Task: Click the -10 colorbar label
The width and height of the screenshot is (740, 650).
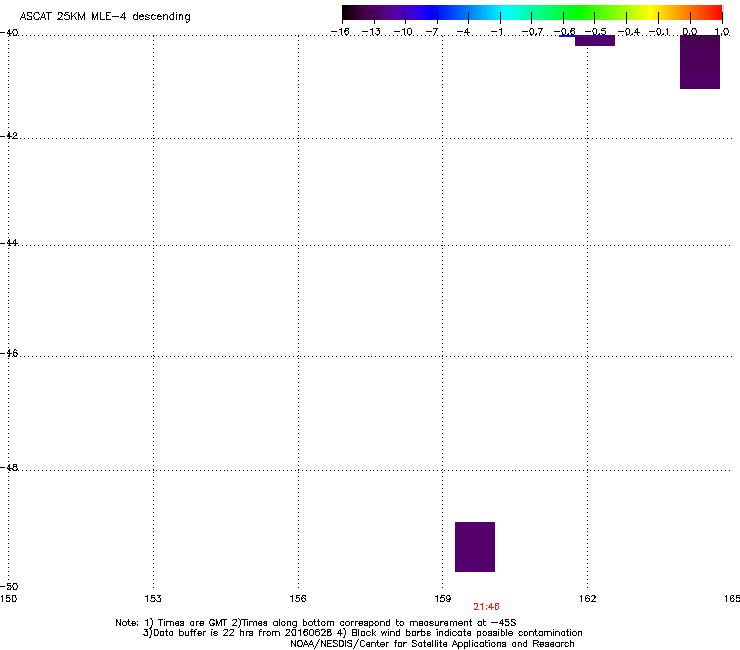Action: pyautogui.click(x=403, y=32)
